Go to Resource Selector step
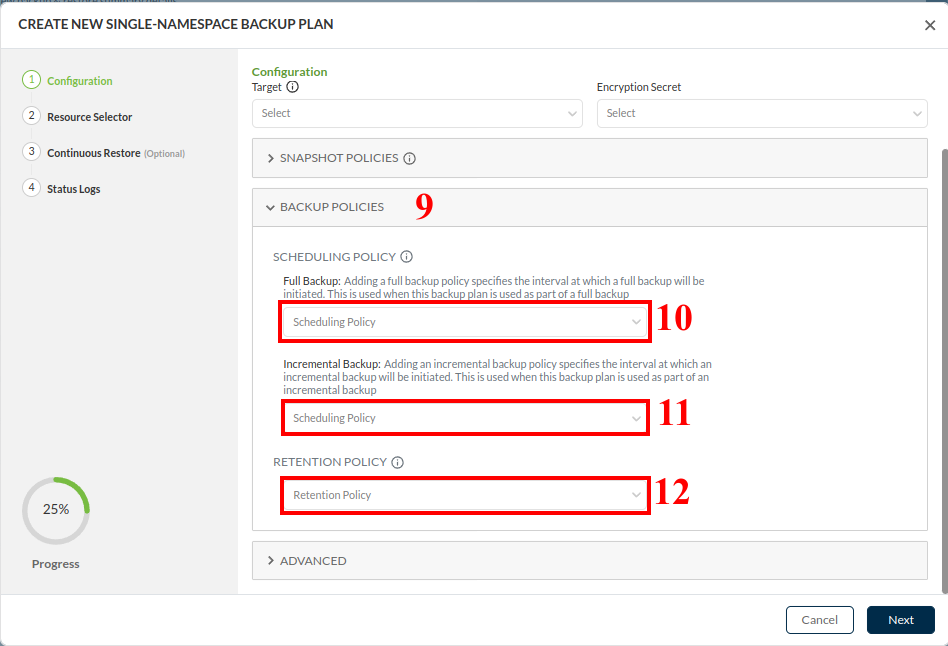Image resolution: width=948 pixels, height=646 pixels. [89, 117]
